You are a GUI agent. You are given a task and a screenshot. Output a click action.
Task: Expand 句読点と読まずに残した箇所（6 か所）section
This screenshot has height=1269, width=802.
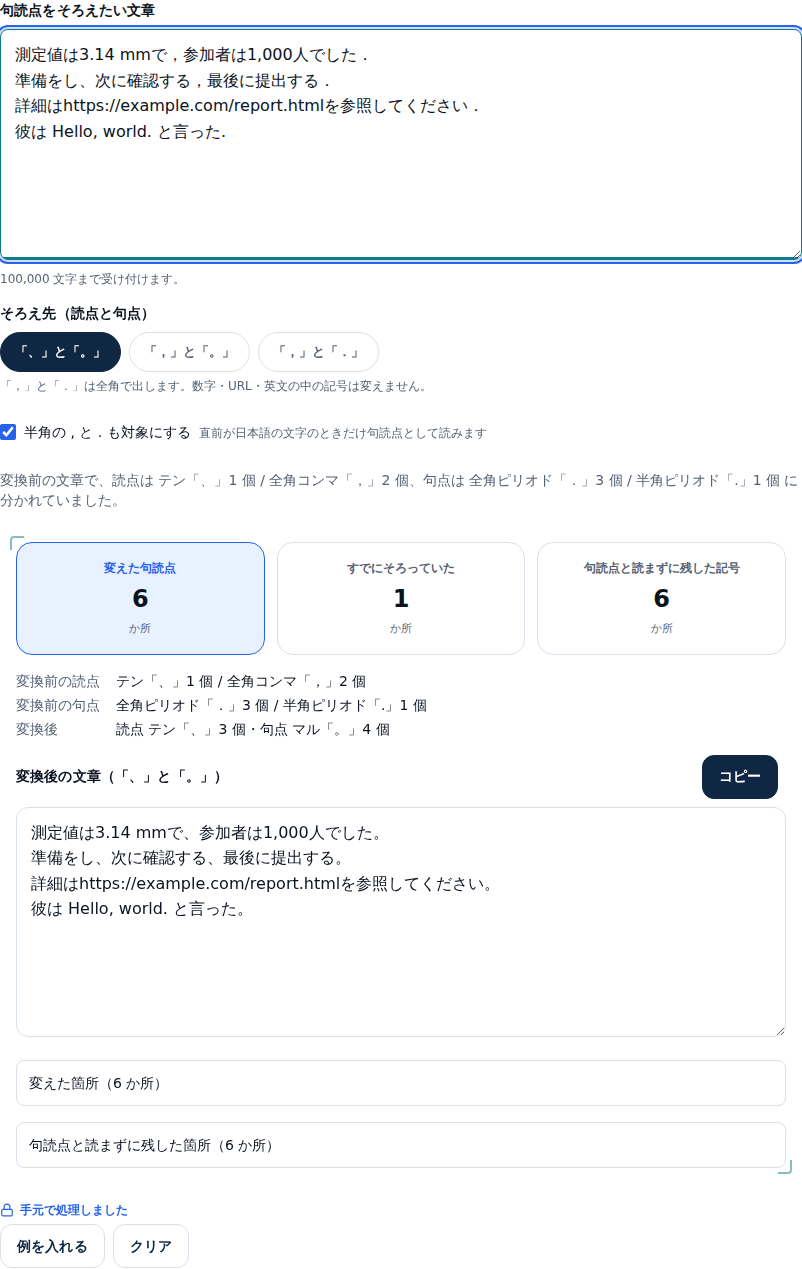click(401, 1145)
